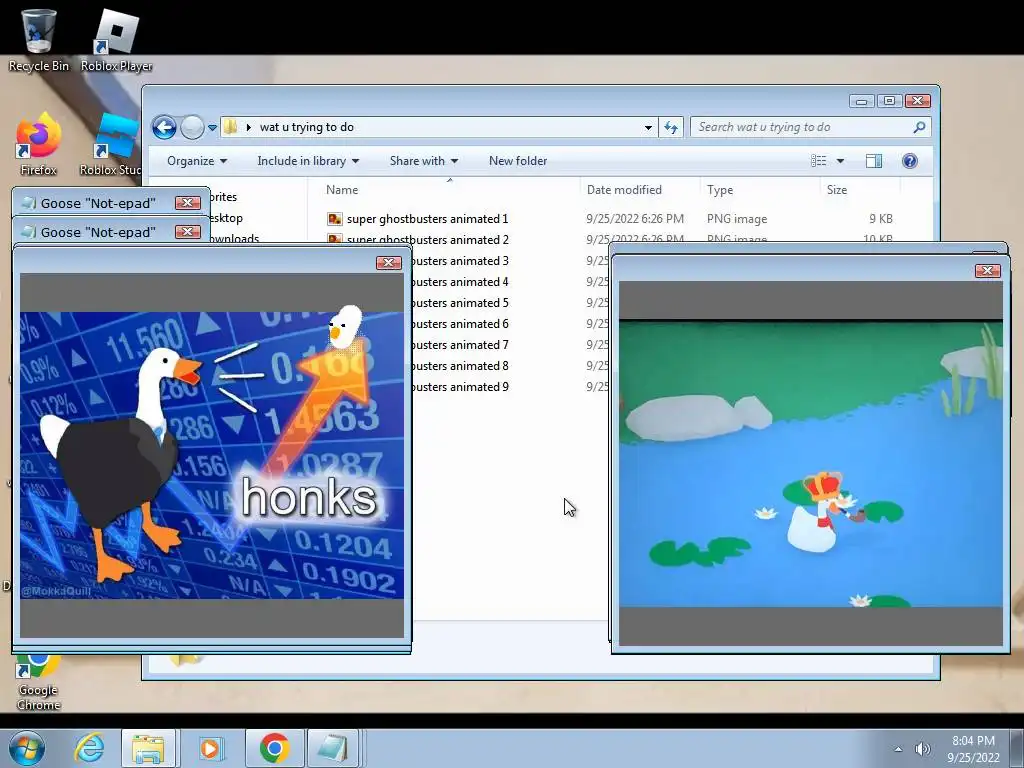
Task: Open the Roblox Studio desktop shortcut
Action: [x=110, y=144]
